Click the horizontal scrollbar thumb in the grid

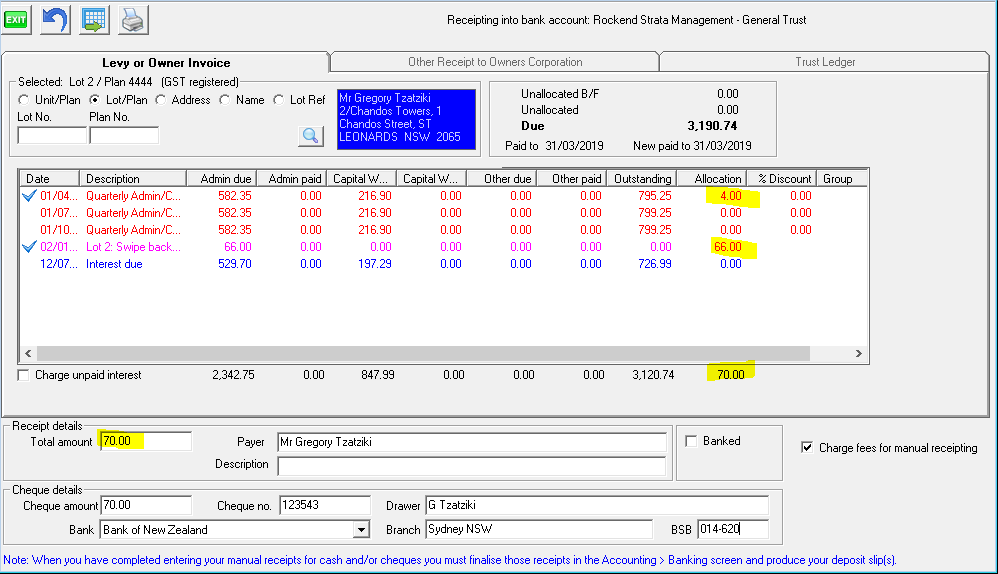tap(423, 353)
